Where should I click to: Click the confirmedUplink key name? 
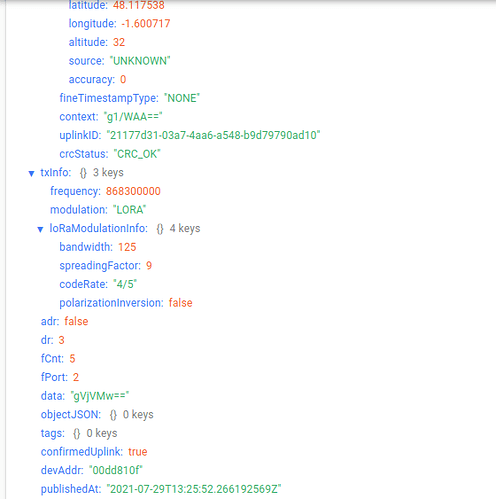pos(82,452)
